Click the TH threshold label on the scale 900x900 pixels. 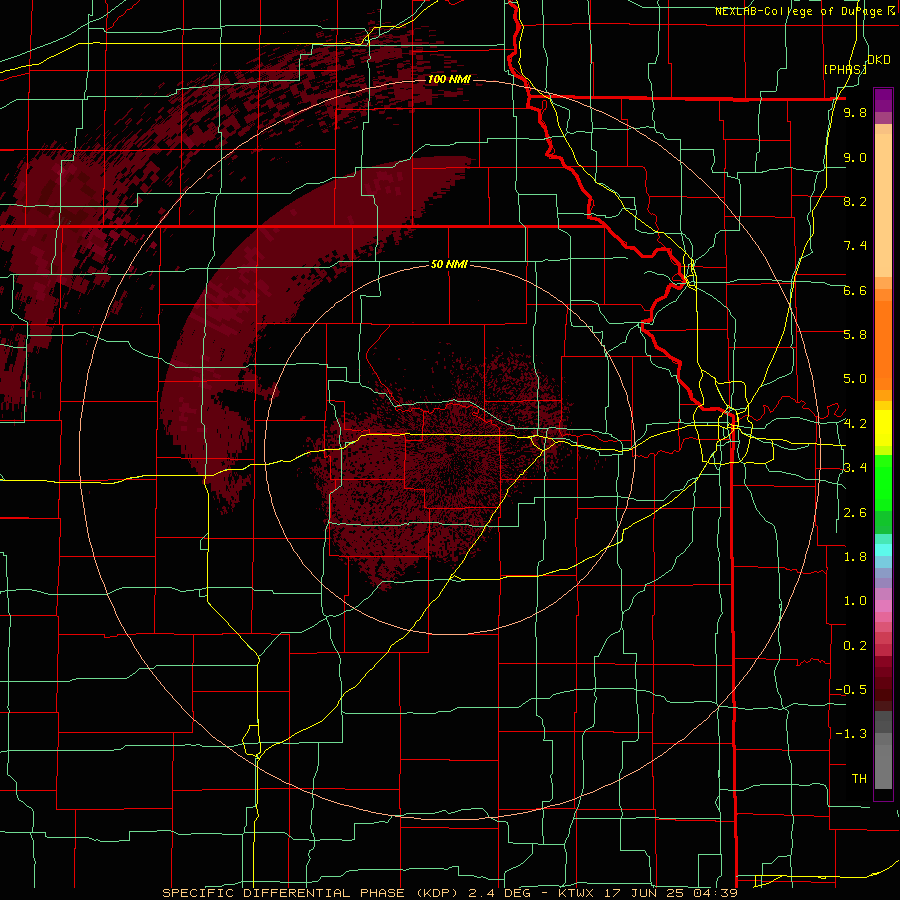pos(859,779)
